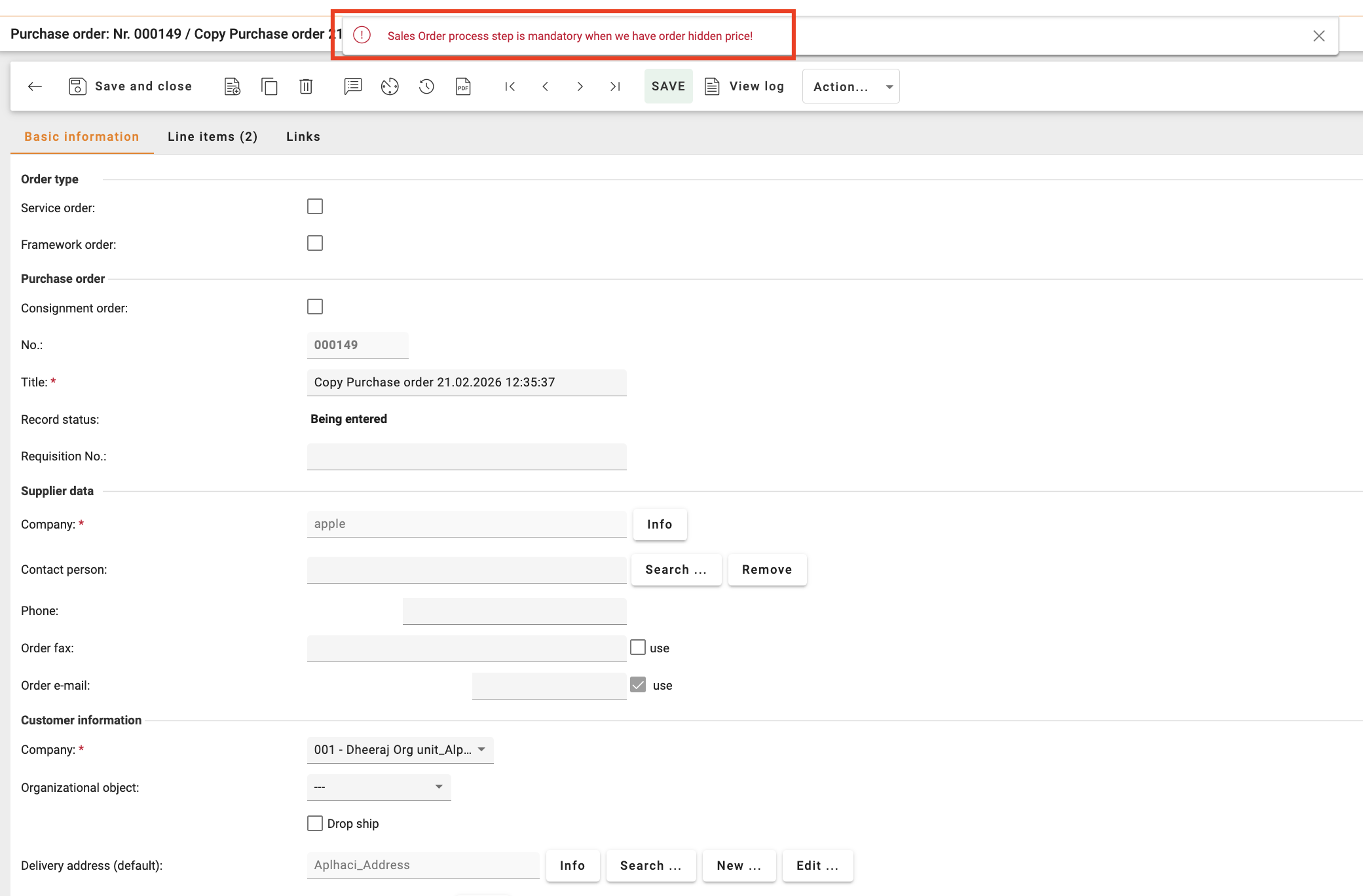Open the Action... dropdown

point(850,86)
